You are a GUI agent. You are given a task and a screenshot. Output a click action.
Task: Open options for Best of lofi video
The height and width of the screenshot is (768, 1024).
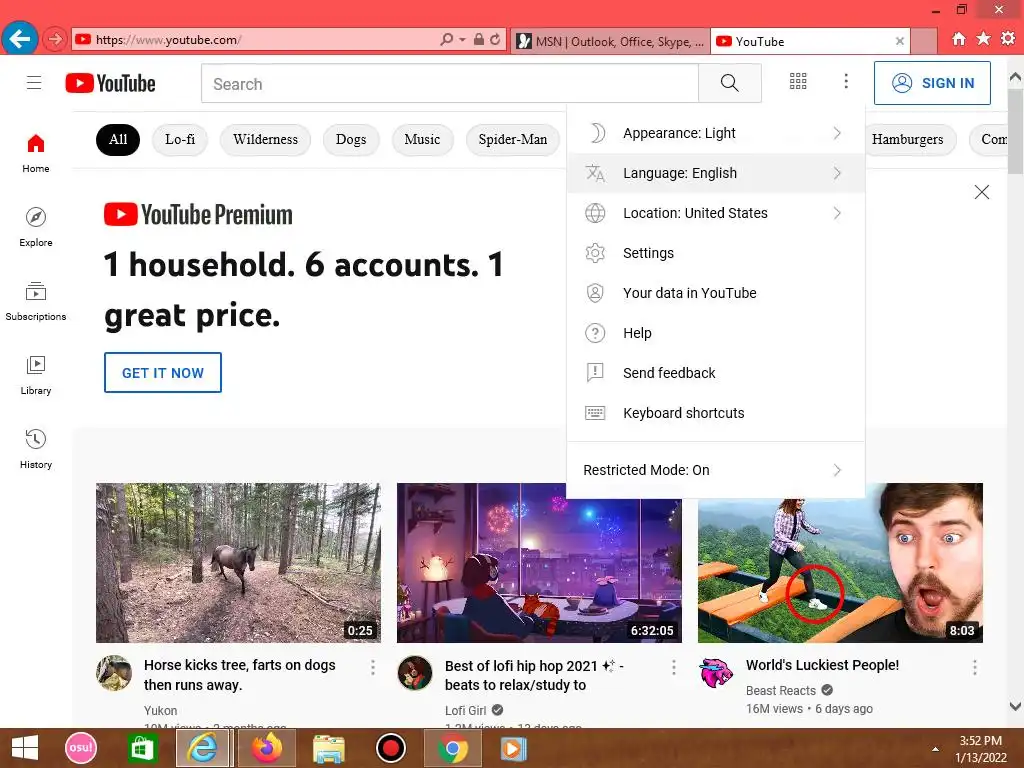click(x=674, y=667)
